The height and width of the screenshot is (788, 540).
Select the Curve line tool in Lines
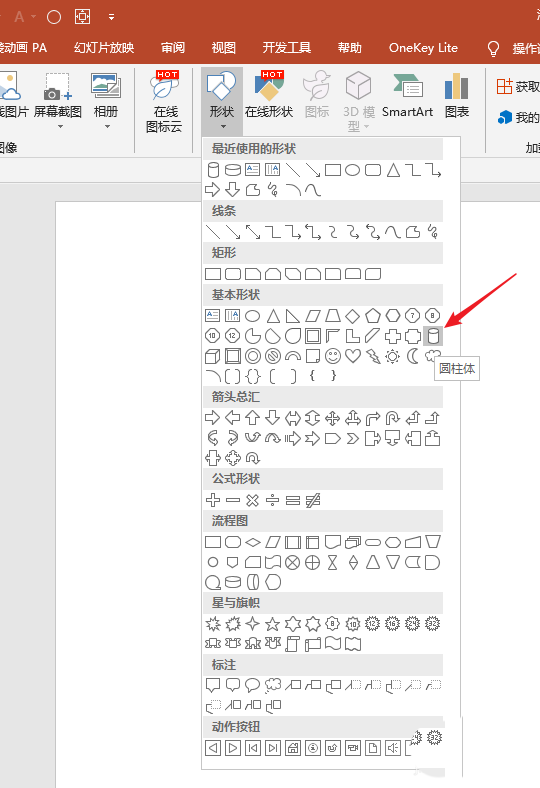[x=393, y=232]
